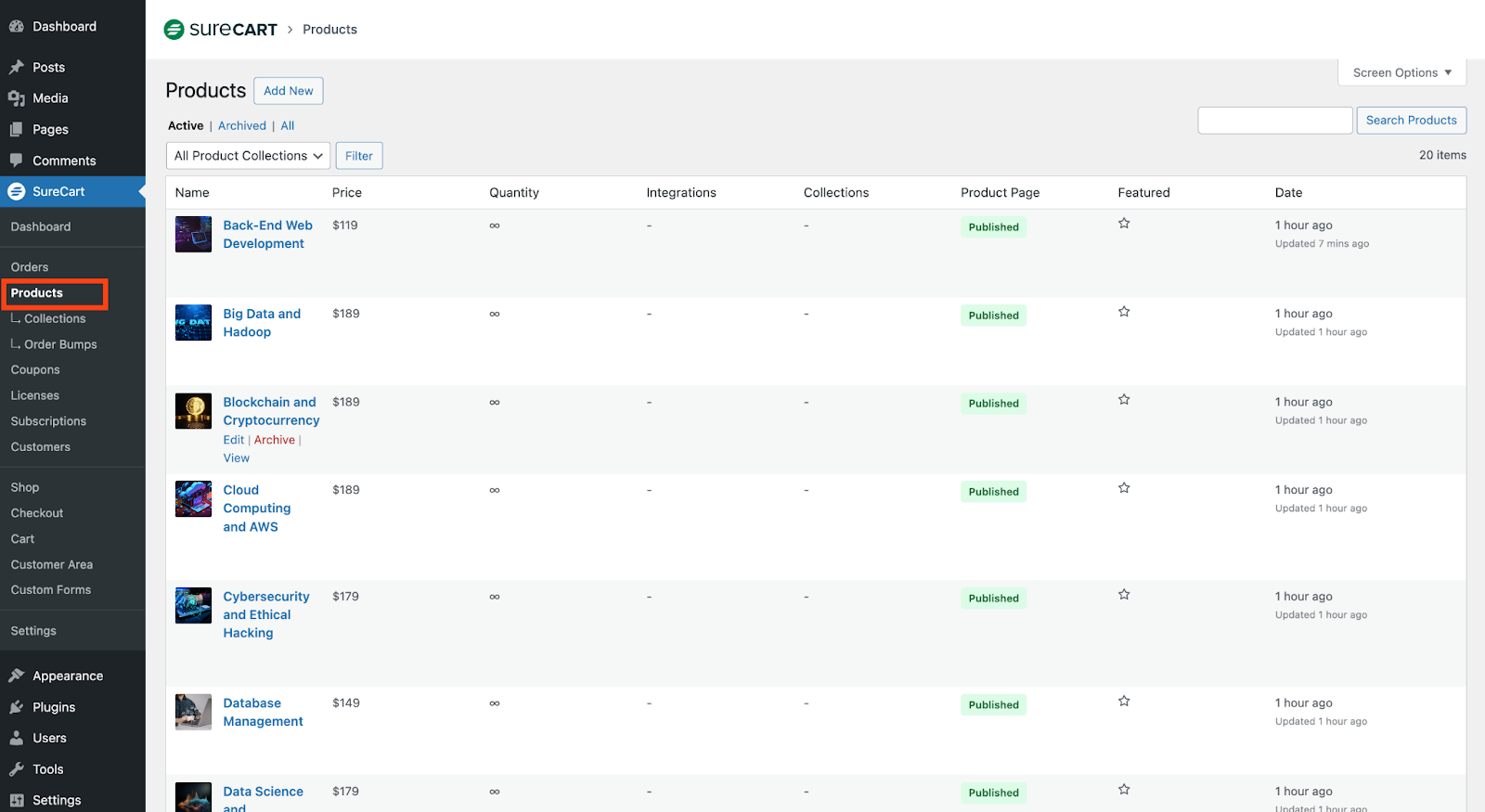Expand Screen Options panel

tap(1401, 72)
